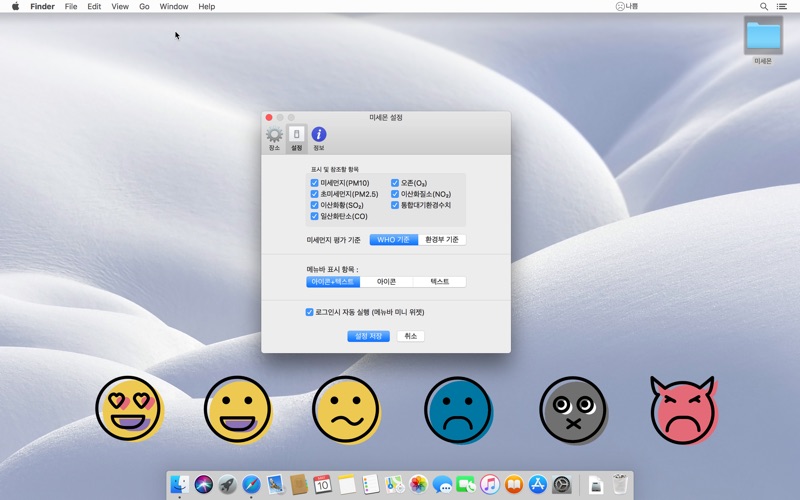Open Launchpad rocket icon
This screenshot has width=800, height=500.
[228, 484]
